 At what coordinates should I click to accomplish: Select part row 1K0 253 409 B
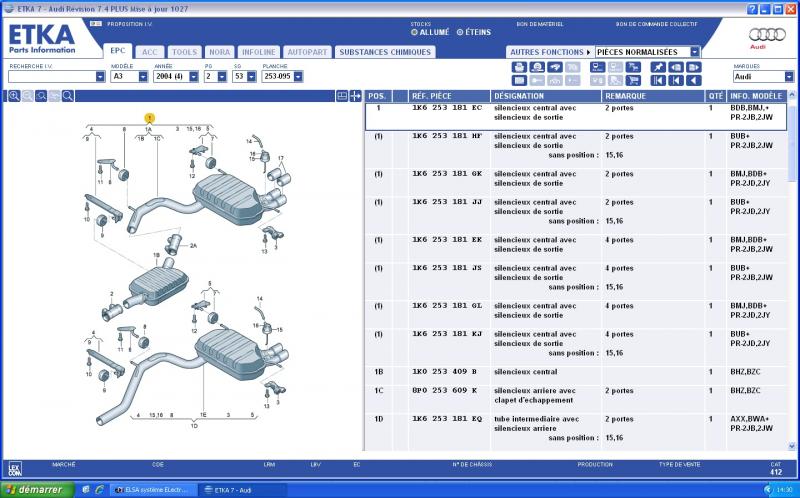(x=576, y=376)
